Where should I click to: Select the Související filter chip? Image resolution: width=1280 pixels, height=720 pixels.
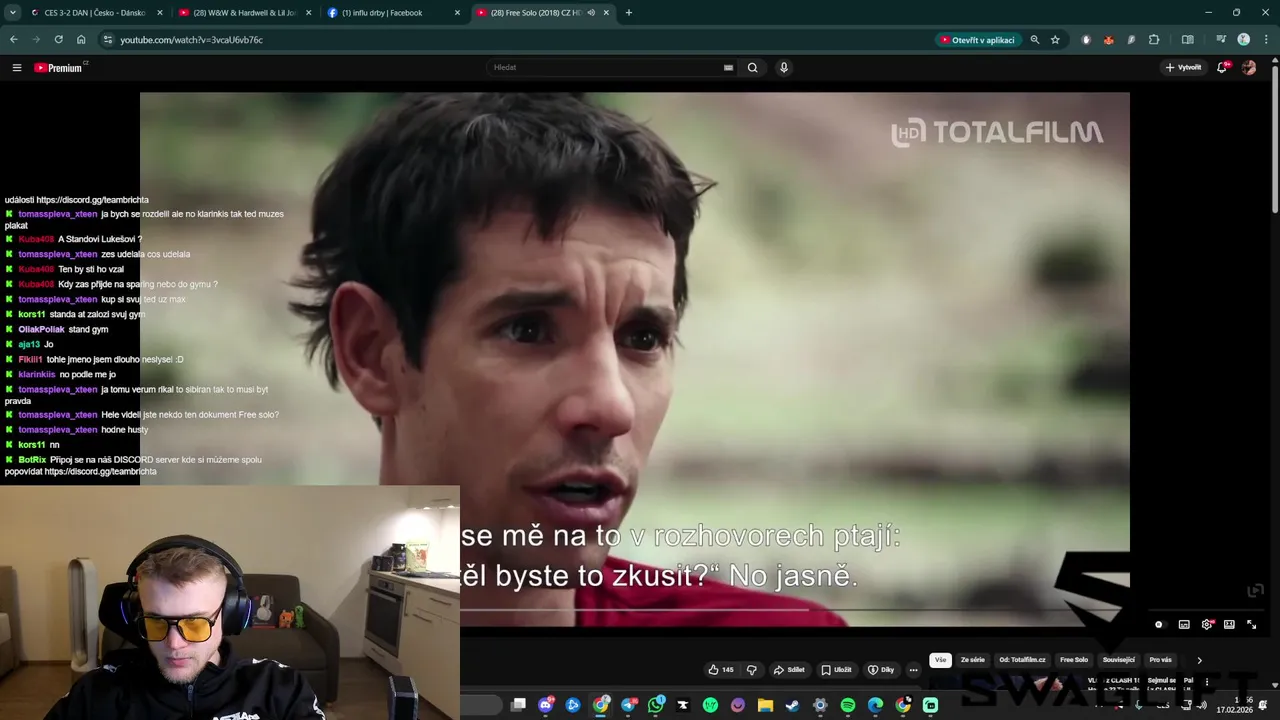pyautogui.click(x=1119, y=660)
